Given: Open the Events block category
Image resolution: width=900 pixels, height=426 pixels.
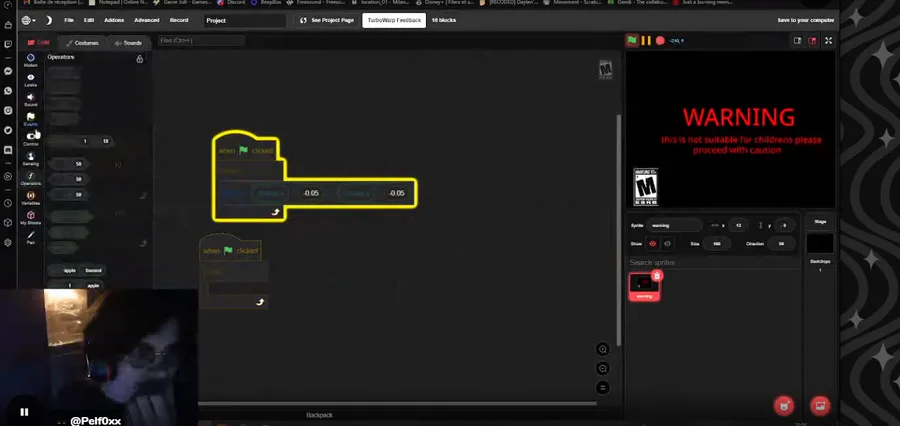Looking at the screenshot, I should click(30, 119).
